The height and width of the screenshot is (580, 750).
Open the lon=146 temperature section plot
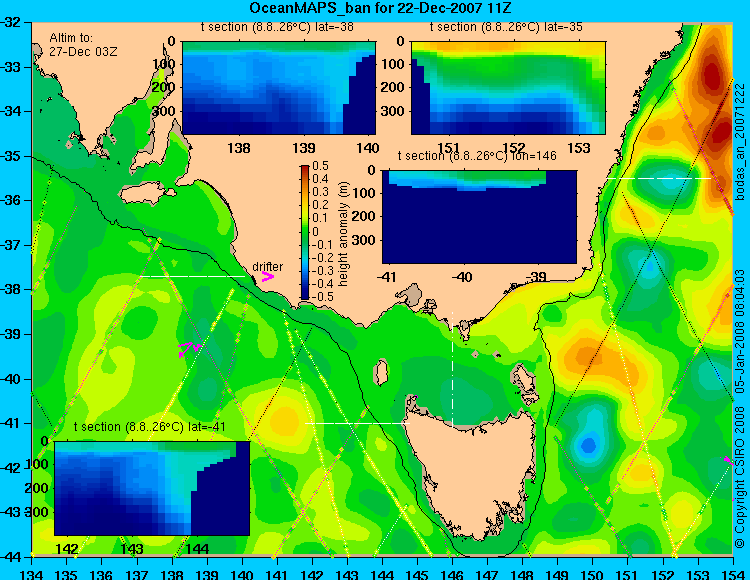pos(479,217)
